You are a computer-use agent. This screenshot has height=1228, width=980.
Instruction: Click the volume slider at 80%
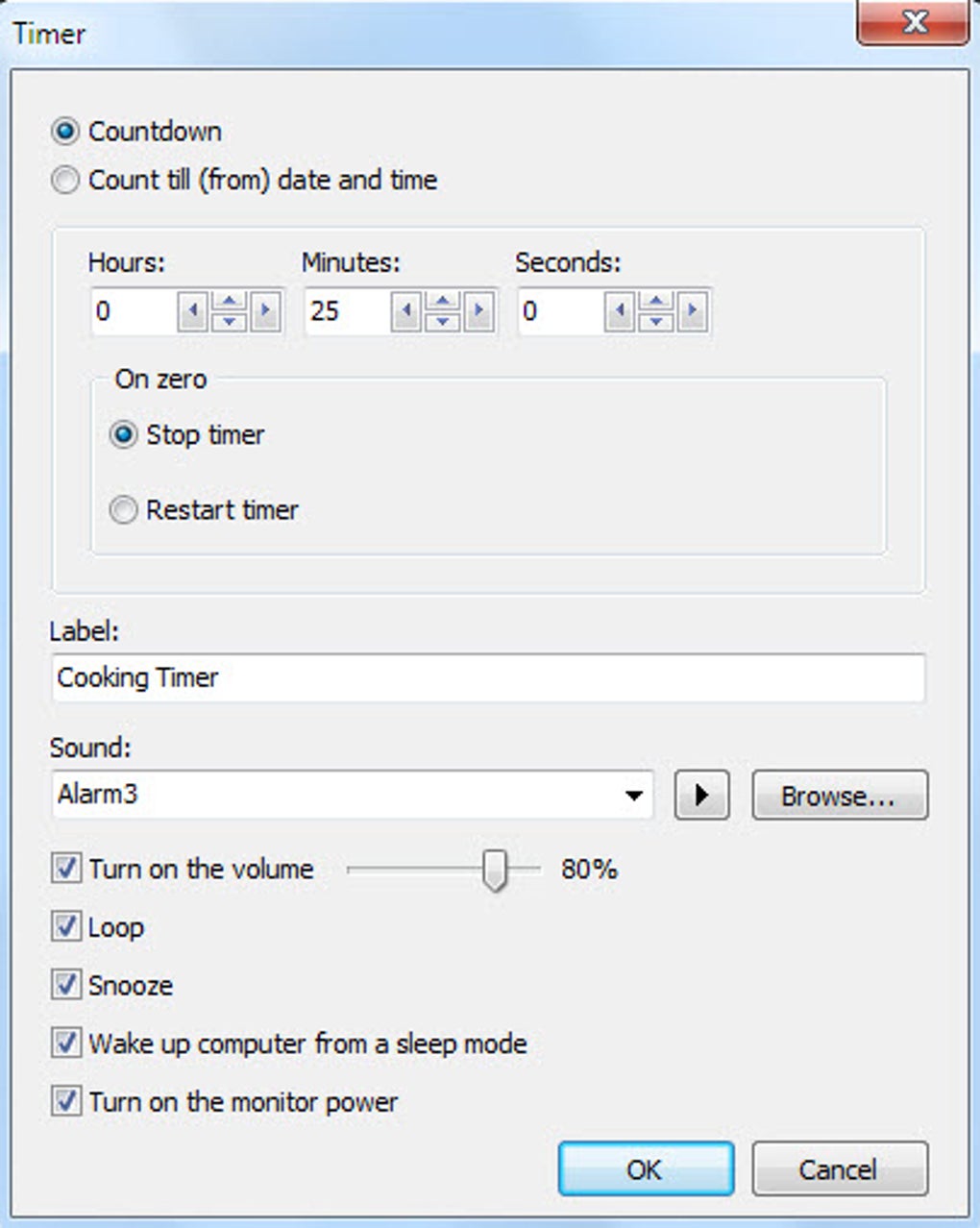[x=494, y=870]
